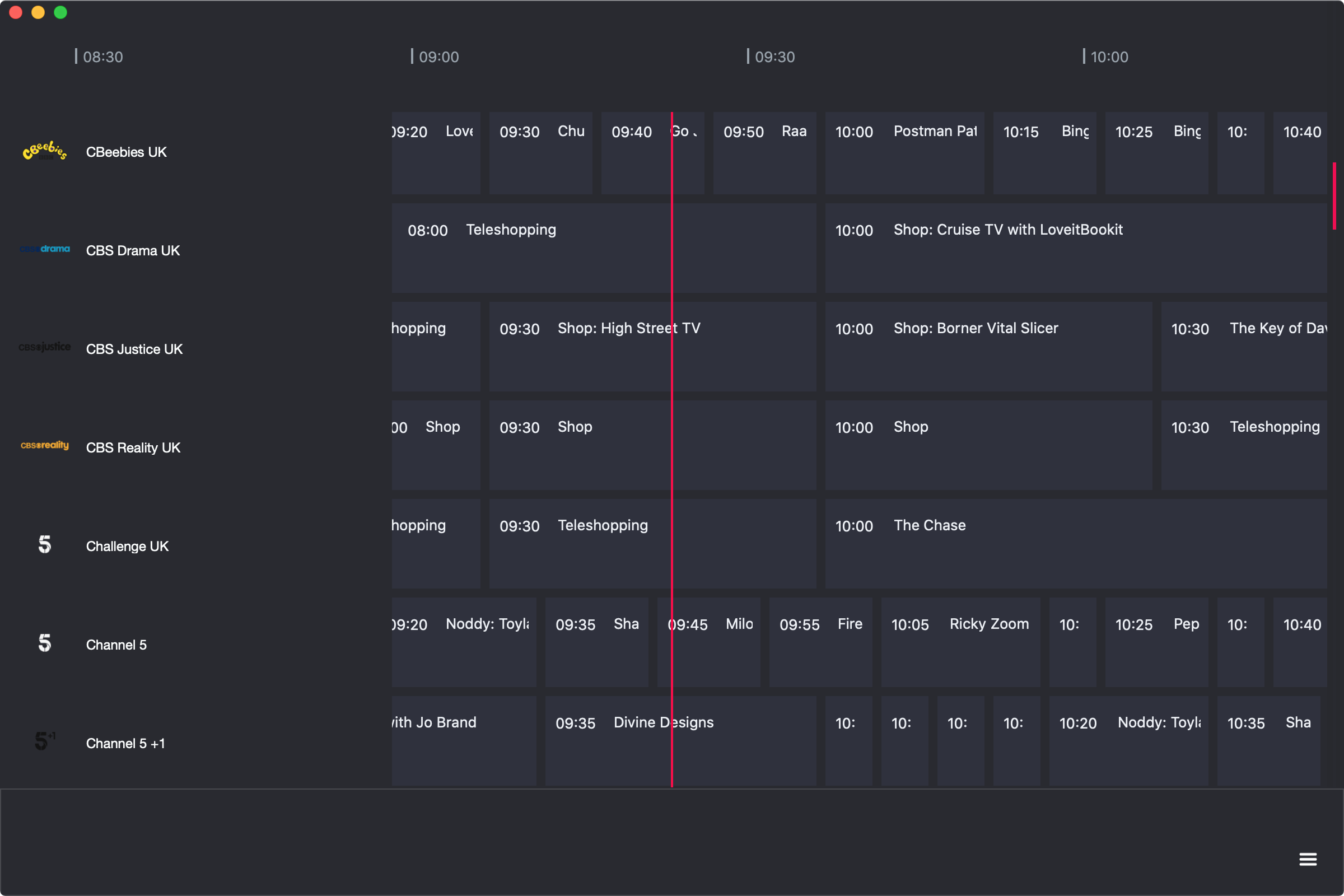Viewport: 1344px width, 896px height.
Task: Click the CBeebies channel logo
Action: (45, 151)
